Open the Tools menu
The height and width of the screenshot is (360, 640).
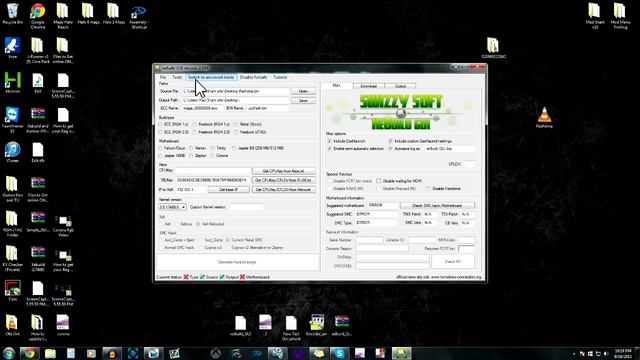(x=177, y=77)
